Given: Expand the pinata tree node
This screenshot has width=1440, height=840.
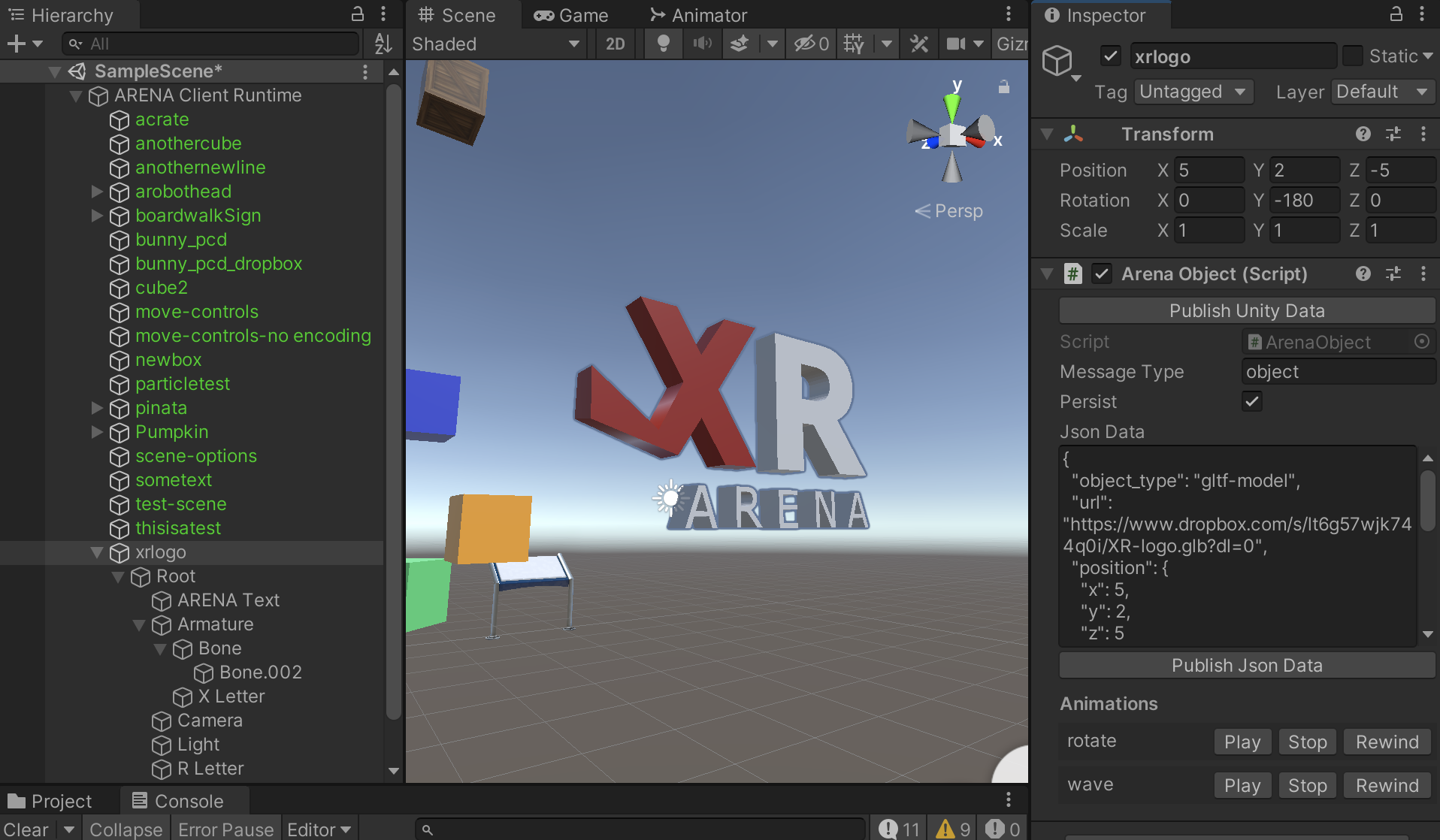Looking at the screenshot, I should pos(97,408).
